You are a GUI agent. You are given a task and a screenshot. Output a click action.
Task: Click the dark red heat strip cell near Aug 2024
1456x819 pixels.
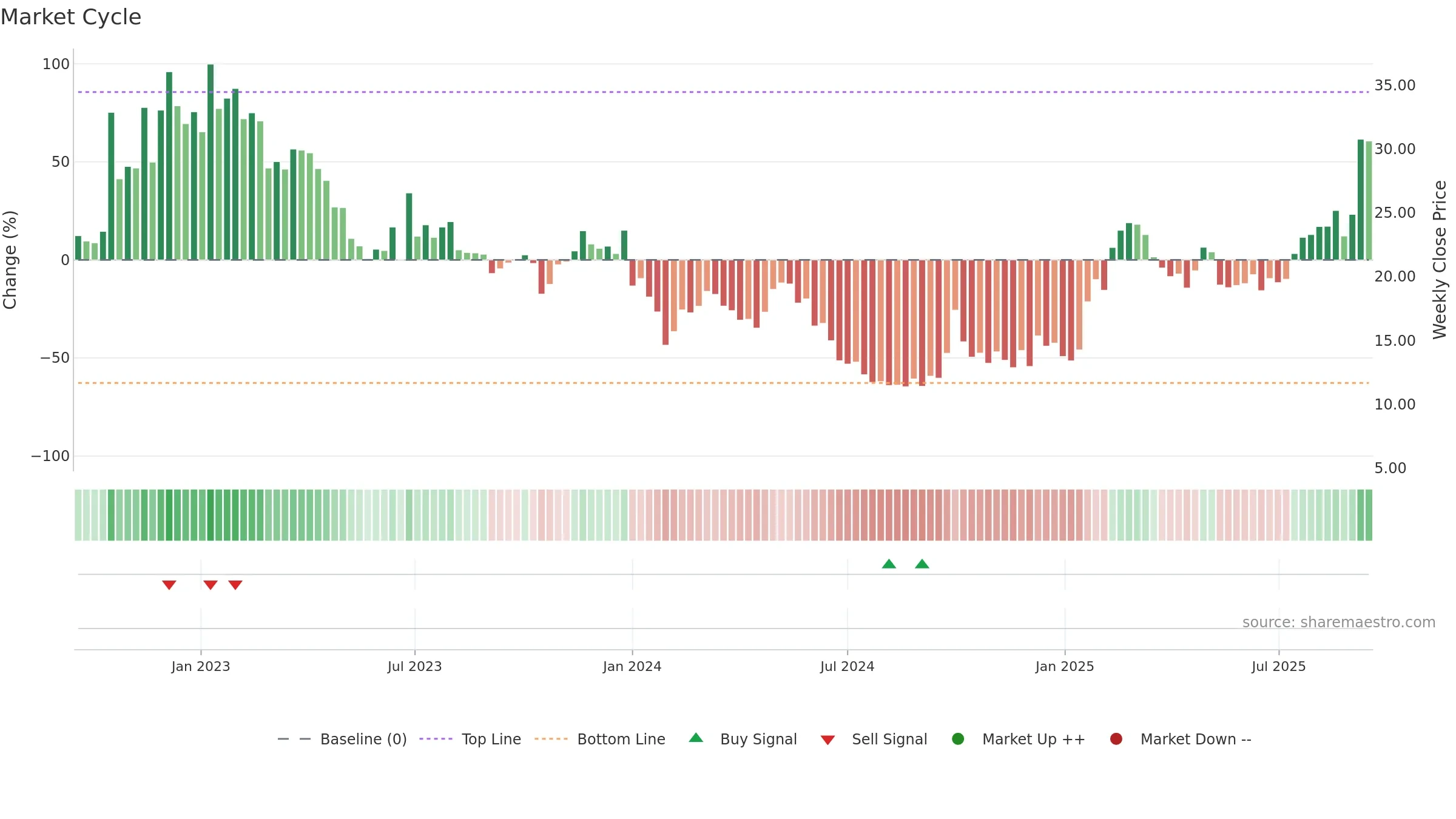click(889, 515)
